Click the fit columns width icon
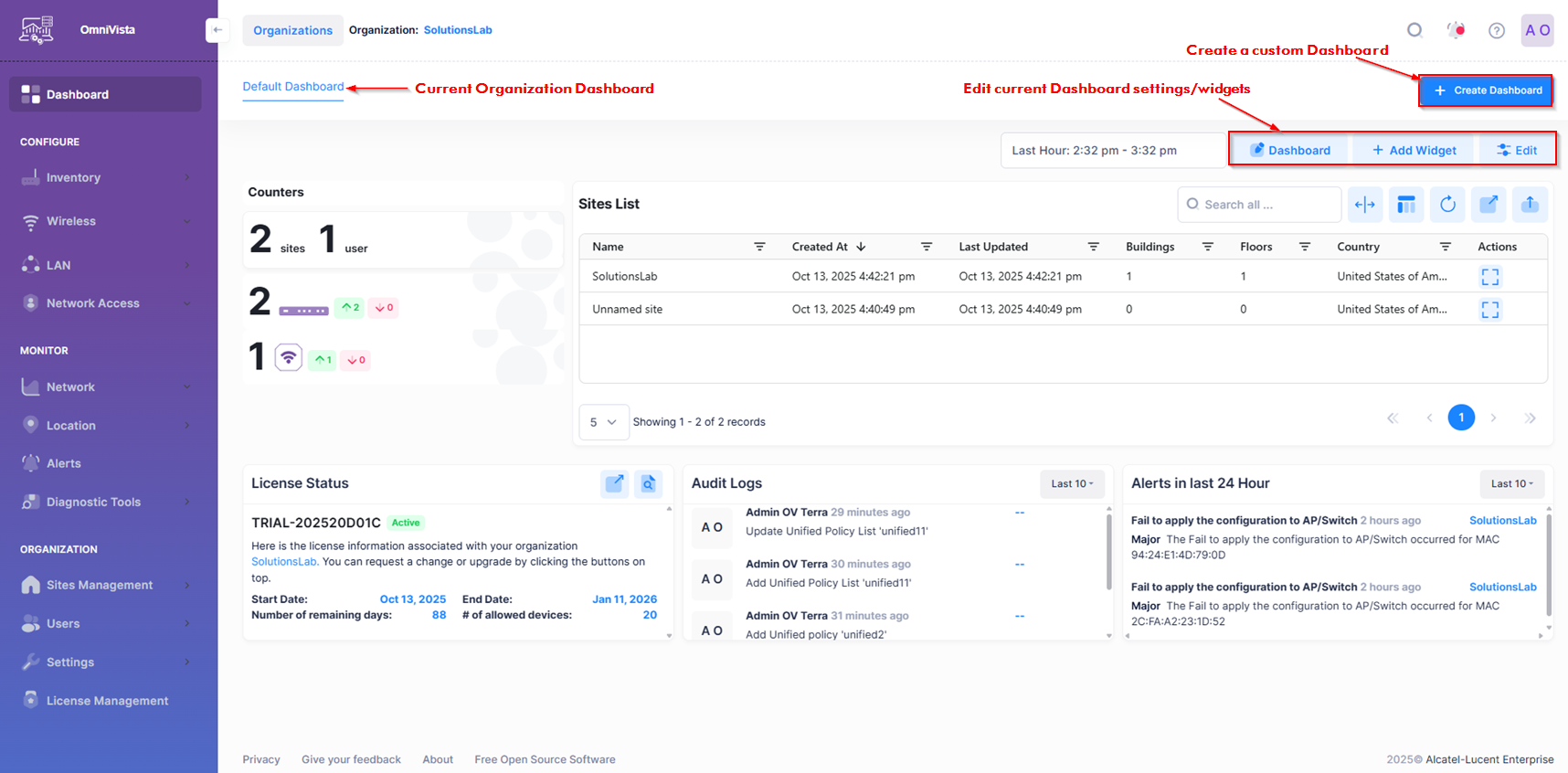This screenshot has height=773, width=1568. coord(1364,205)
